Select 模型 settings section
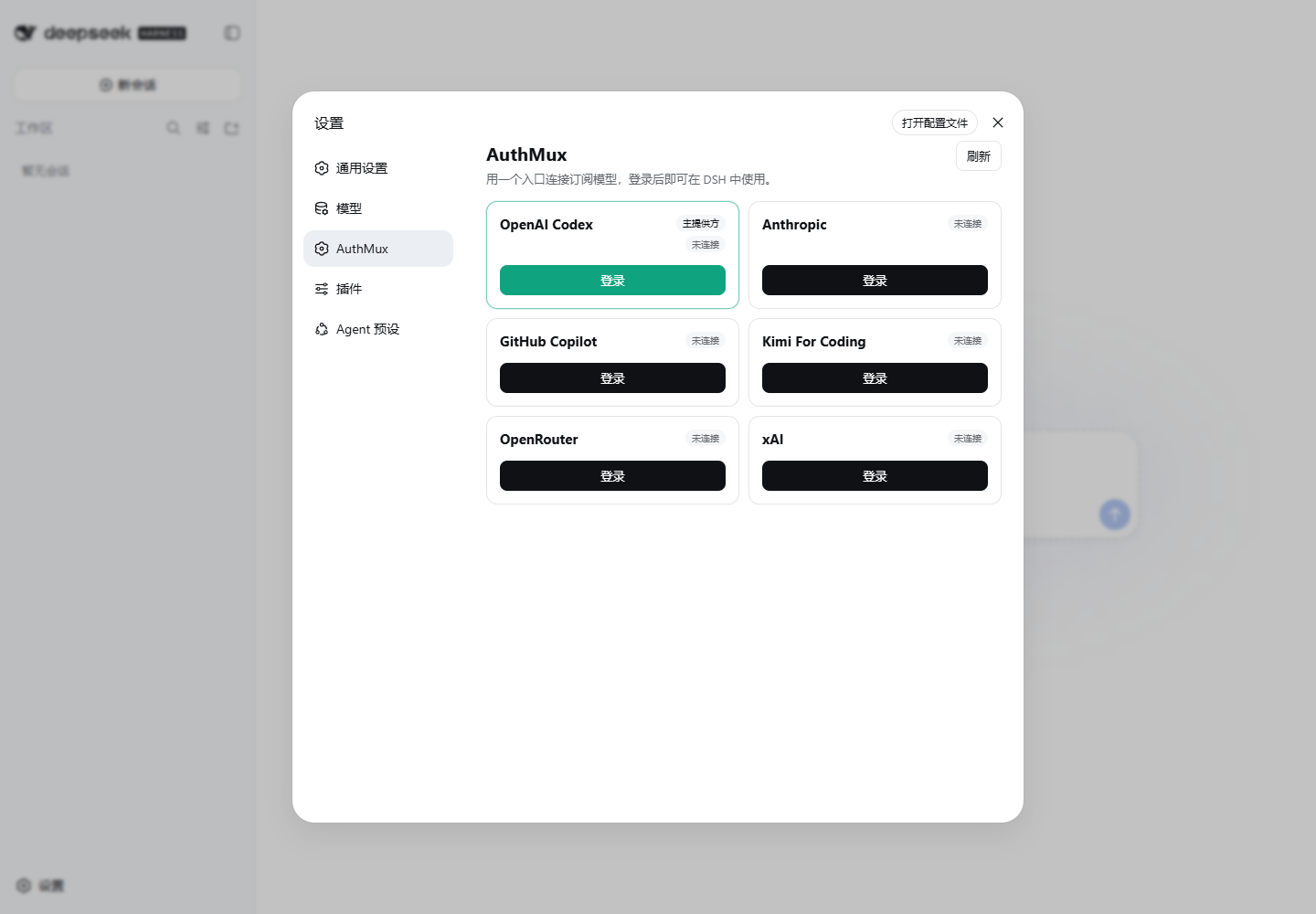The width and height of the screenshot is (1316, 914). 378,208
